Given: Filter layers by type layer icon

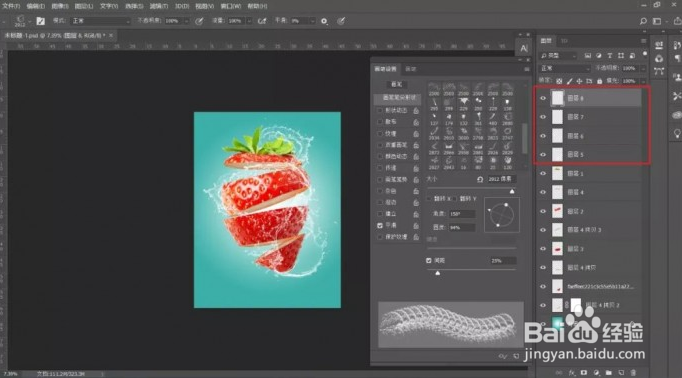Looking at the screenshot, I should (609, 56).
